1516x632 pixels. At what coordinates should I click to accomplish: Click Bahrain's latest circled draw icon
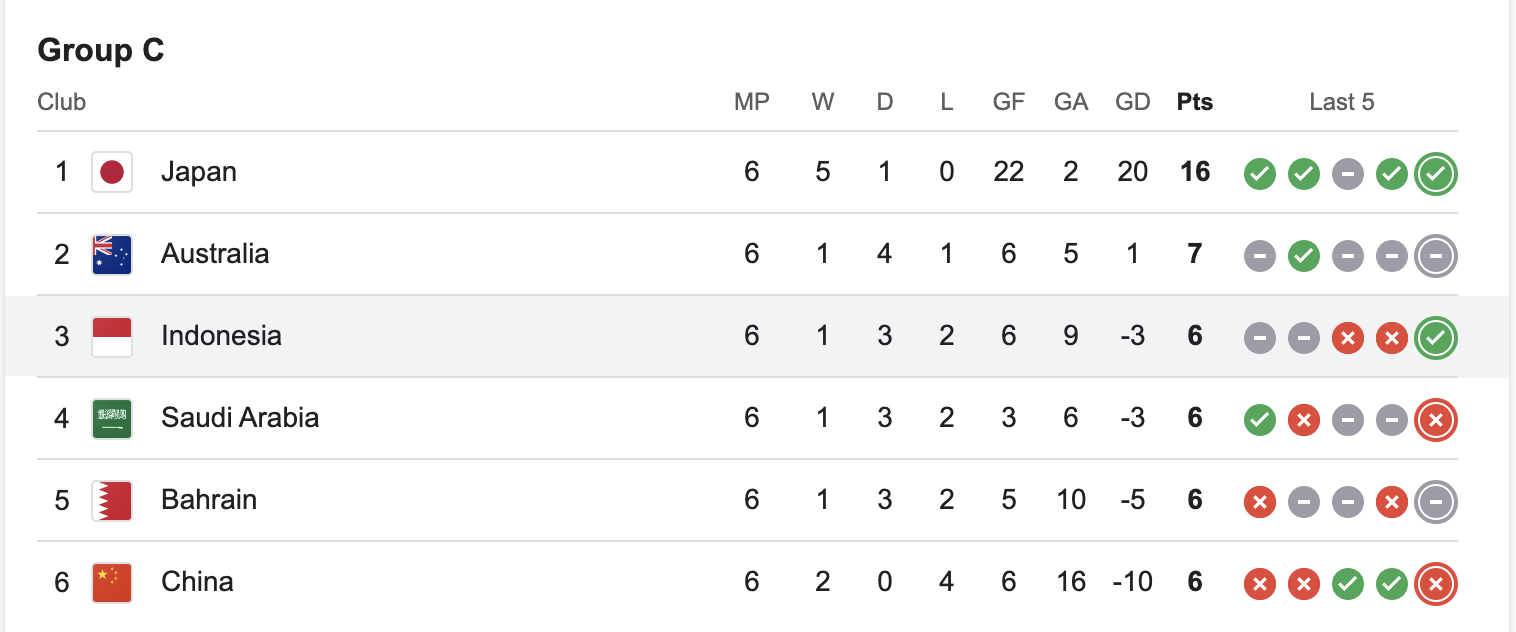click(1436, 502)
